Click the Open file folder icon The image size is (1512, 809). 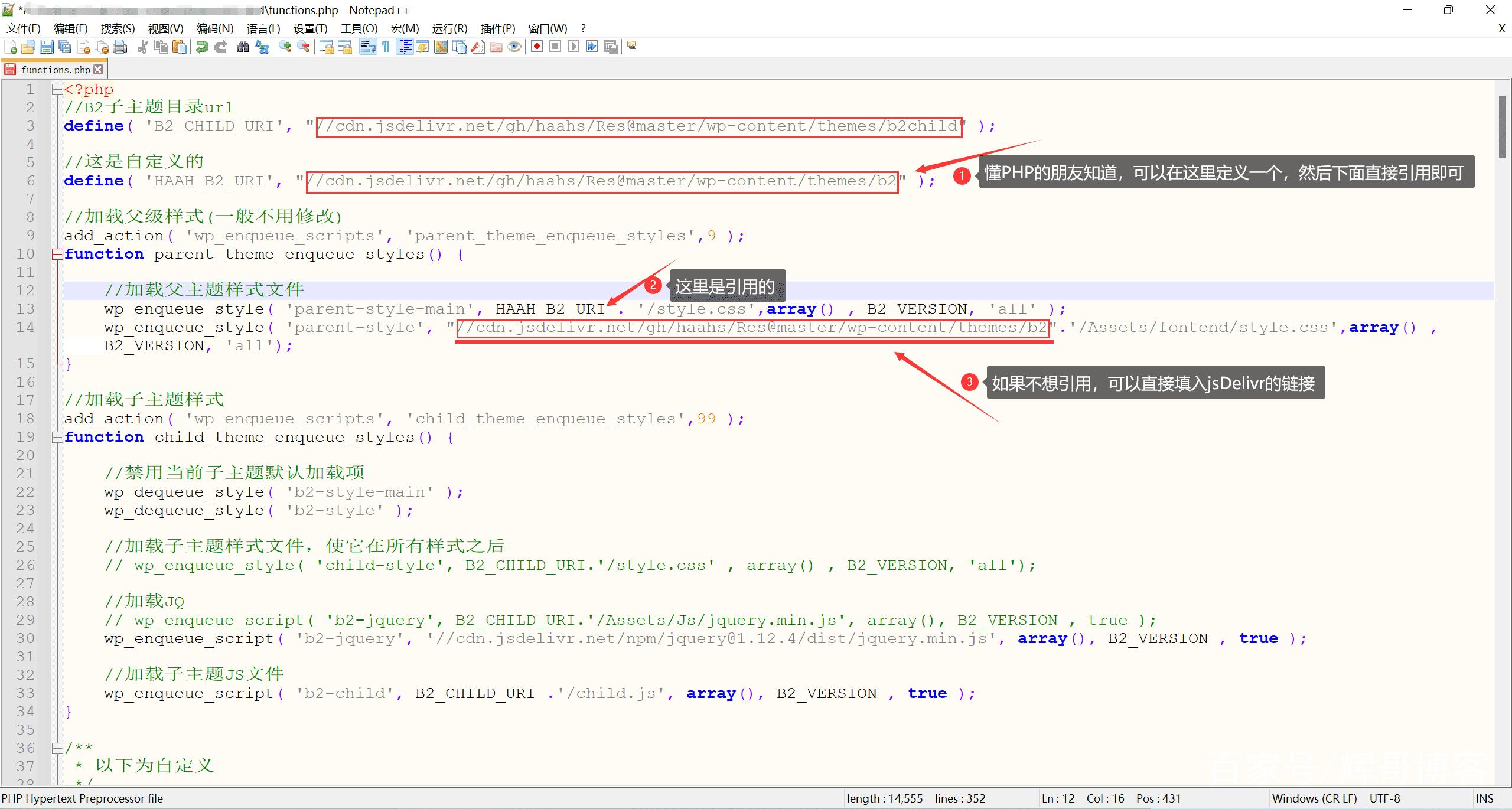(x=28, y=47)
